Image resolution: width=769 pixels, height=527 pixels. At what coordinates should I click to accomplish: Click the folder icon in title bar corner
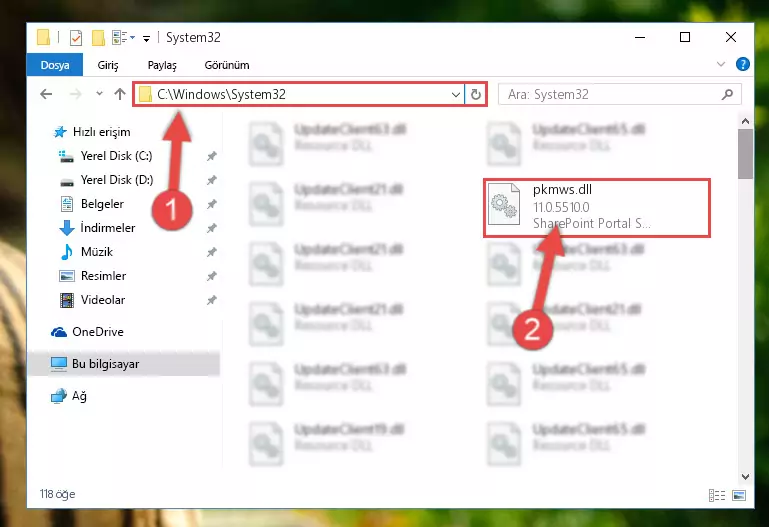(x=43, y=37)
